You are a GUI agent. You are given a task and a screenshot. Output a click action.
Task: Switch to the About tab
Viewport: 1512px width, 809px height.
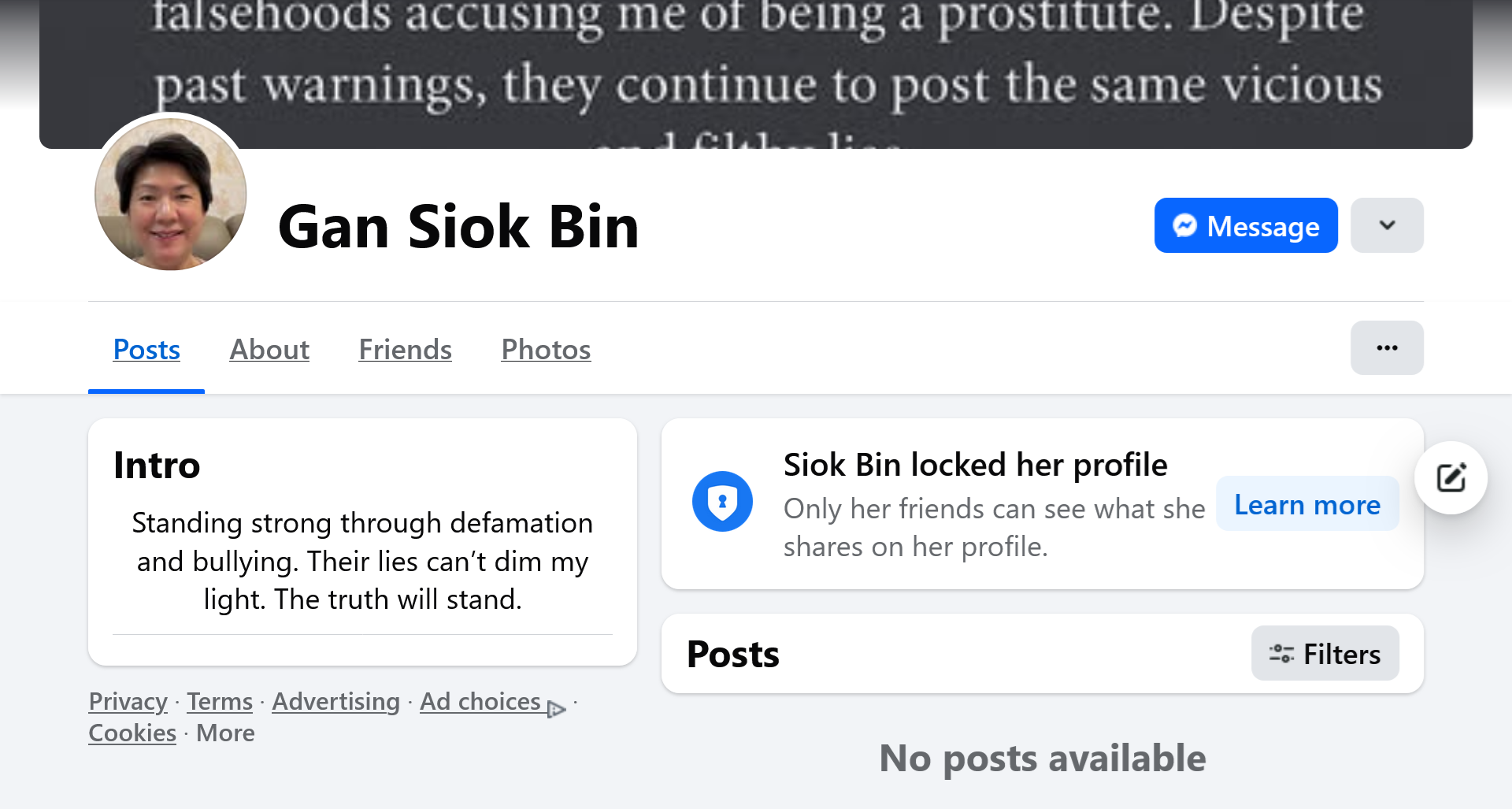click(269, 350)
